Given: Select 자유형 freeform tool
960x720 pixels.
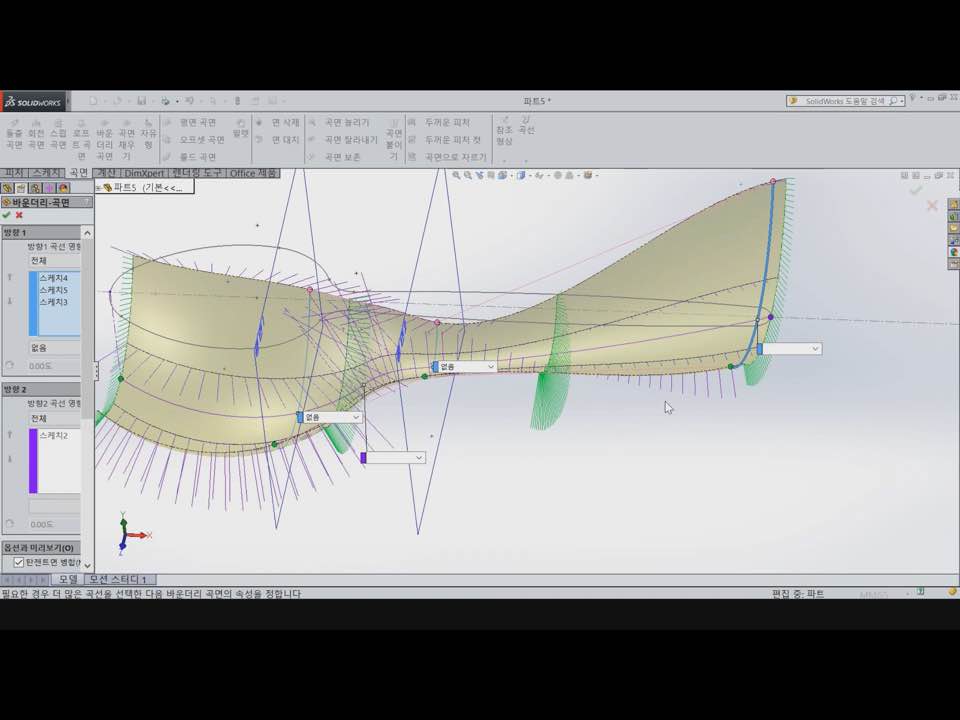Looking at the screenshot, I should [x=148, y=135].
